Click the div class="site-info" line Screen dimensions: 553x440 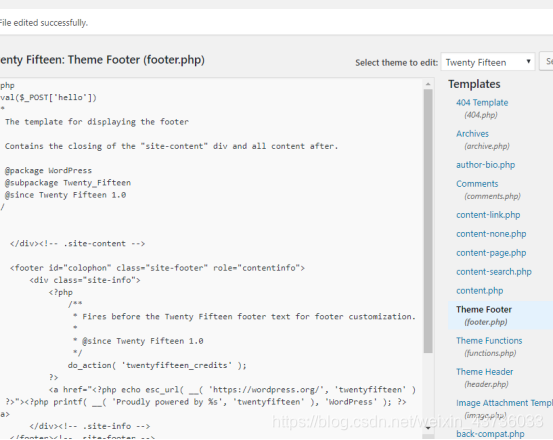click(85, 280)
